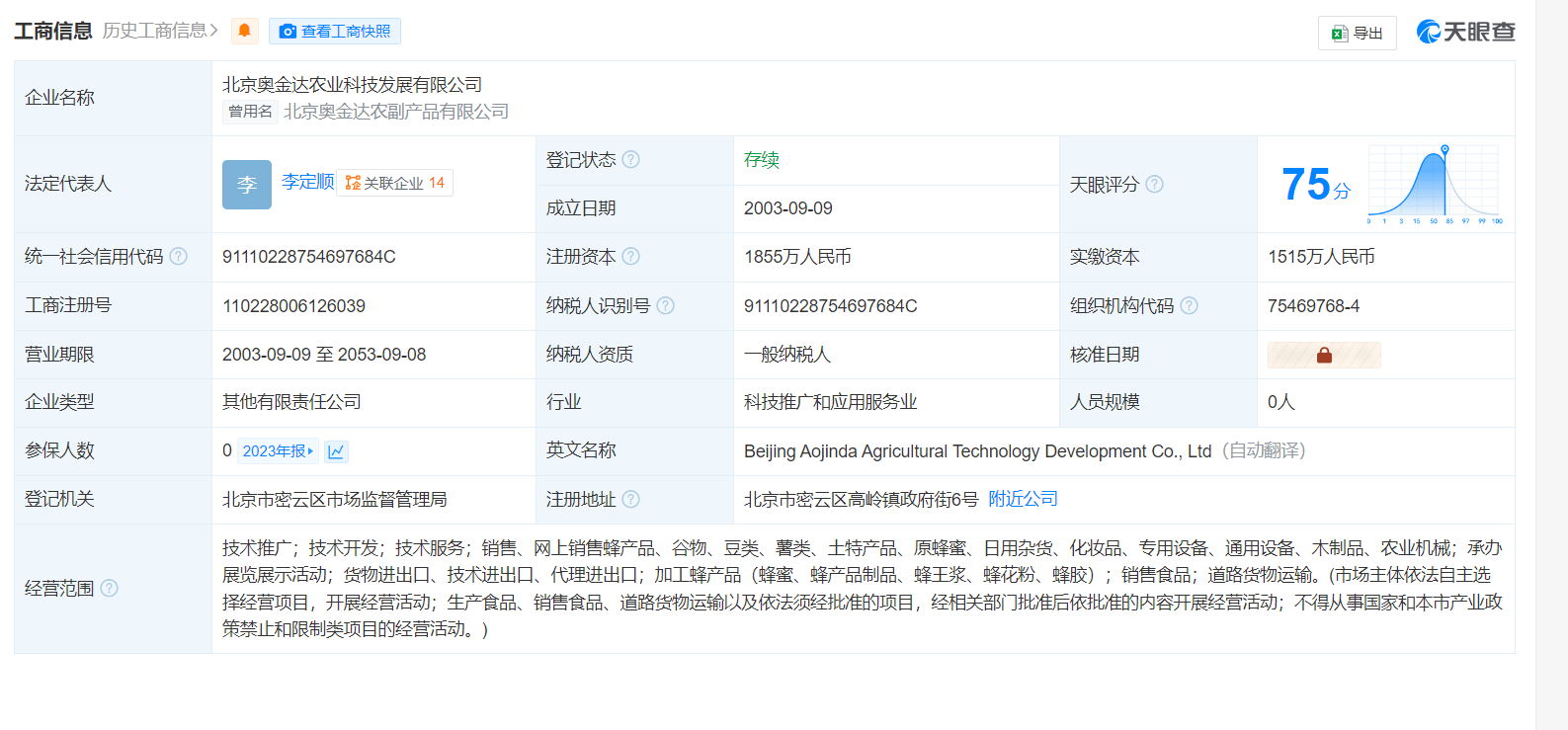Click help icon next to 经营范围
This screenshot has width=1568, height=730.
[109, 588]
